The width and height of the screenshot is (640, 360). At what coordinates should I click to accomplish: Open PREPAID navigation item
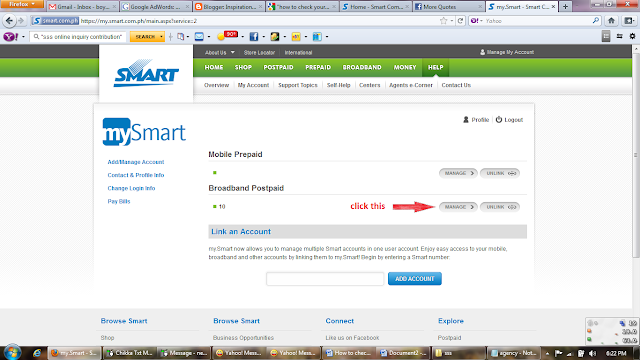(x=318, y=67)
